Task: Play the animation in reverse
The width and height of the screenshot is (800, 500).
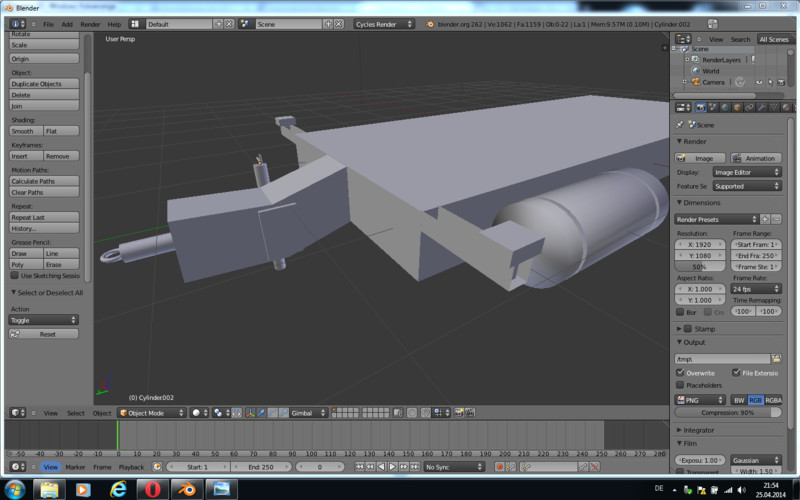Action: tap(382, 467)
